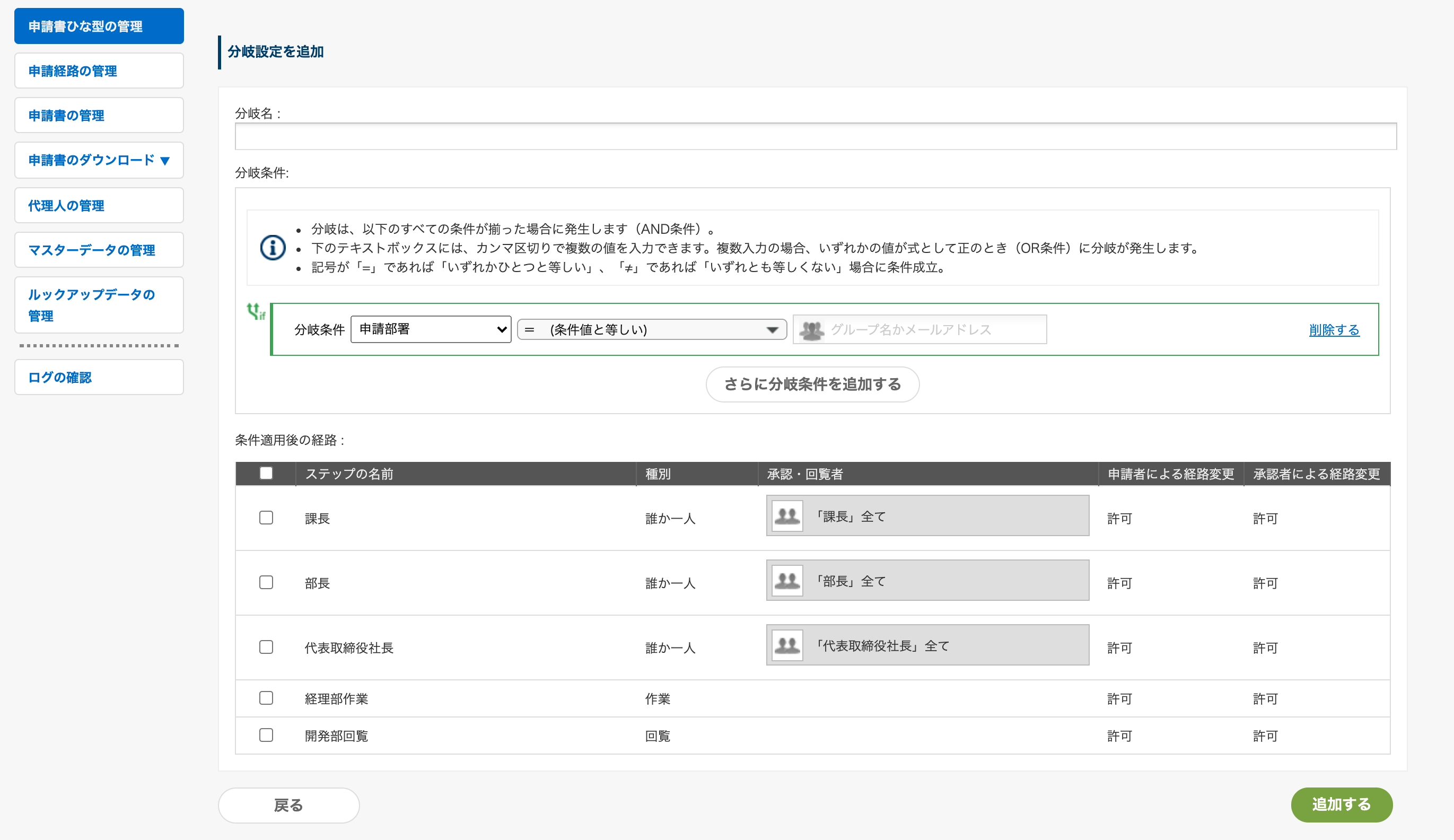This screenshot has width=1454, height=840.
Task: Click the 分岐名 text field
Action: tap(816, 136)
